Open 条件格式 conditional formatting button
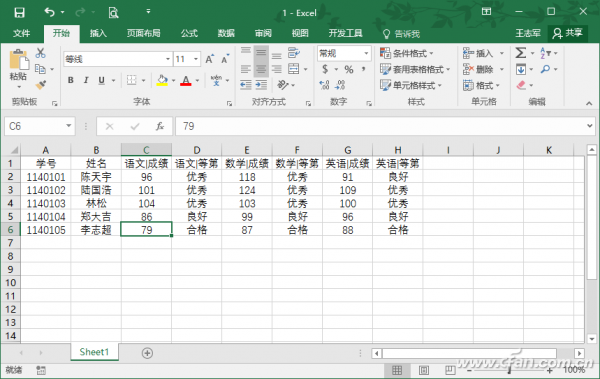 click(x=406, y=53)
